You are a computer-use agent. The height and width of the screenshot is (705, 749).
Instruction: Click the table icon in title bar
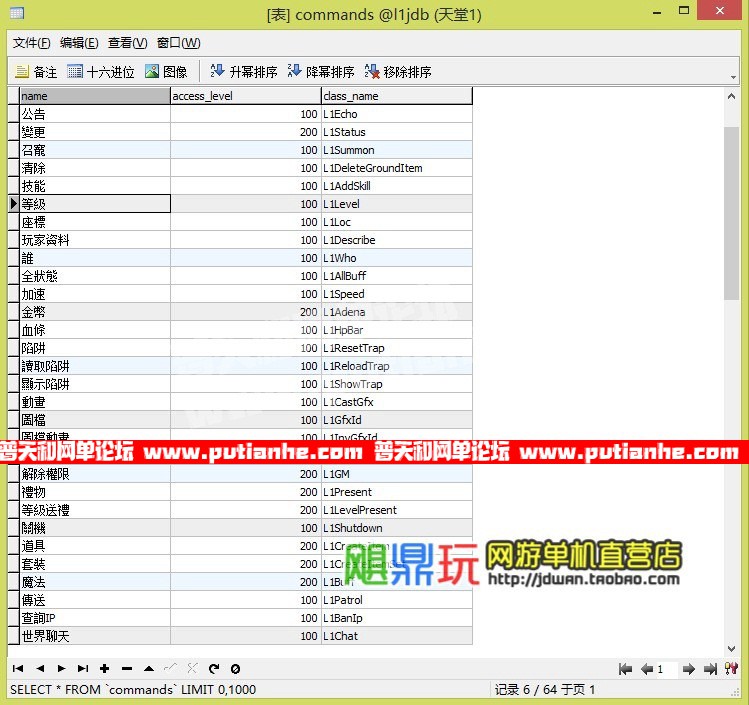point(17,13)
